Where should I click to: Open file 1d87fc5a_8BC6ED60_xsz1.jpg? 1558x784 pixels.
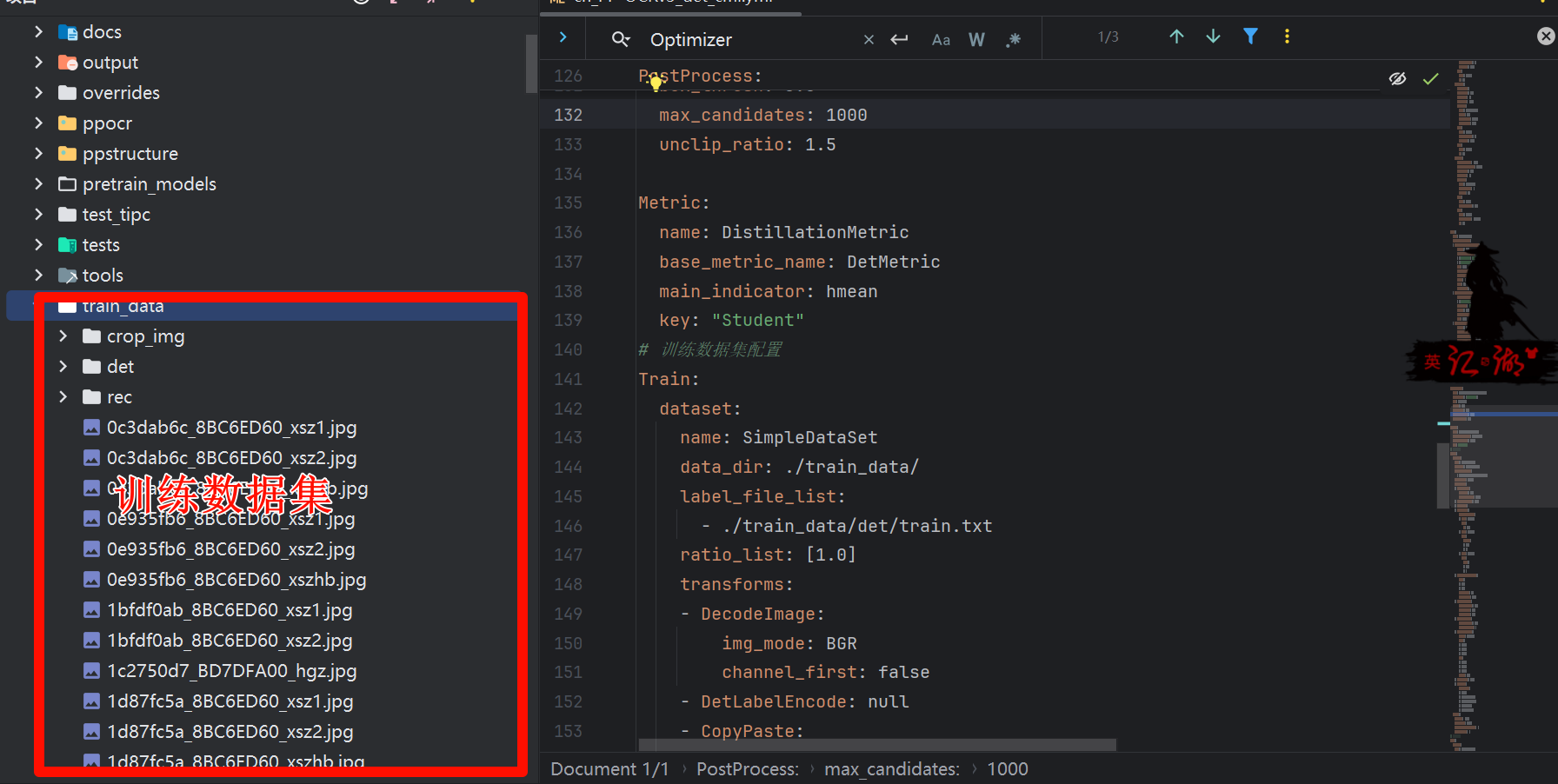pos(230,701)
